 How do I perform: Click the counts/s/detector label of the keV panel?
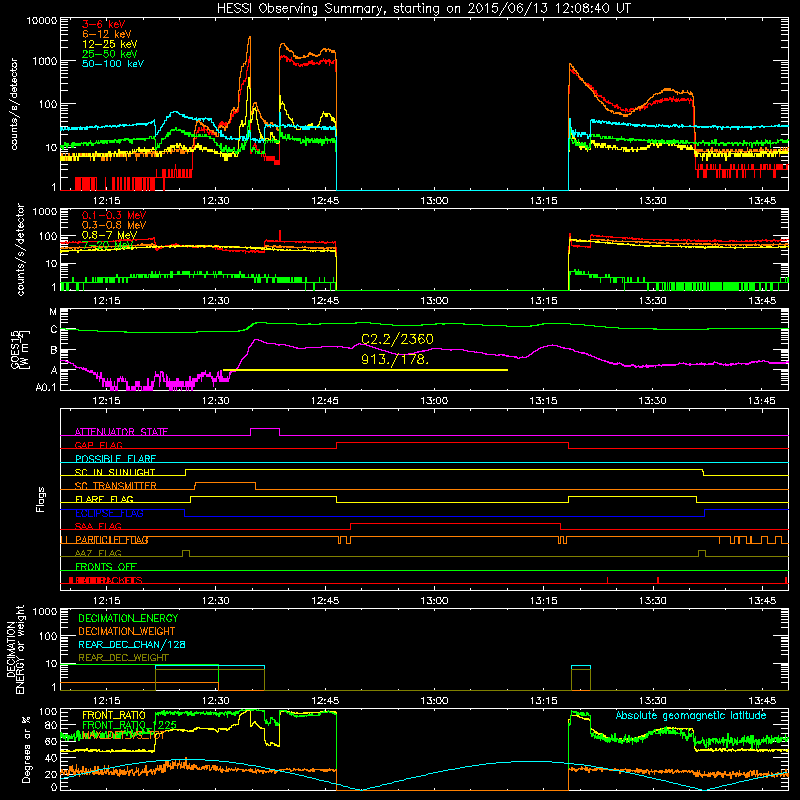click(14, 104)
